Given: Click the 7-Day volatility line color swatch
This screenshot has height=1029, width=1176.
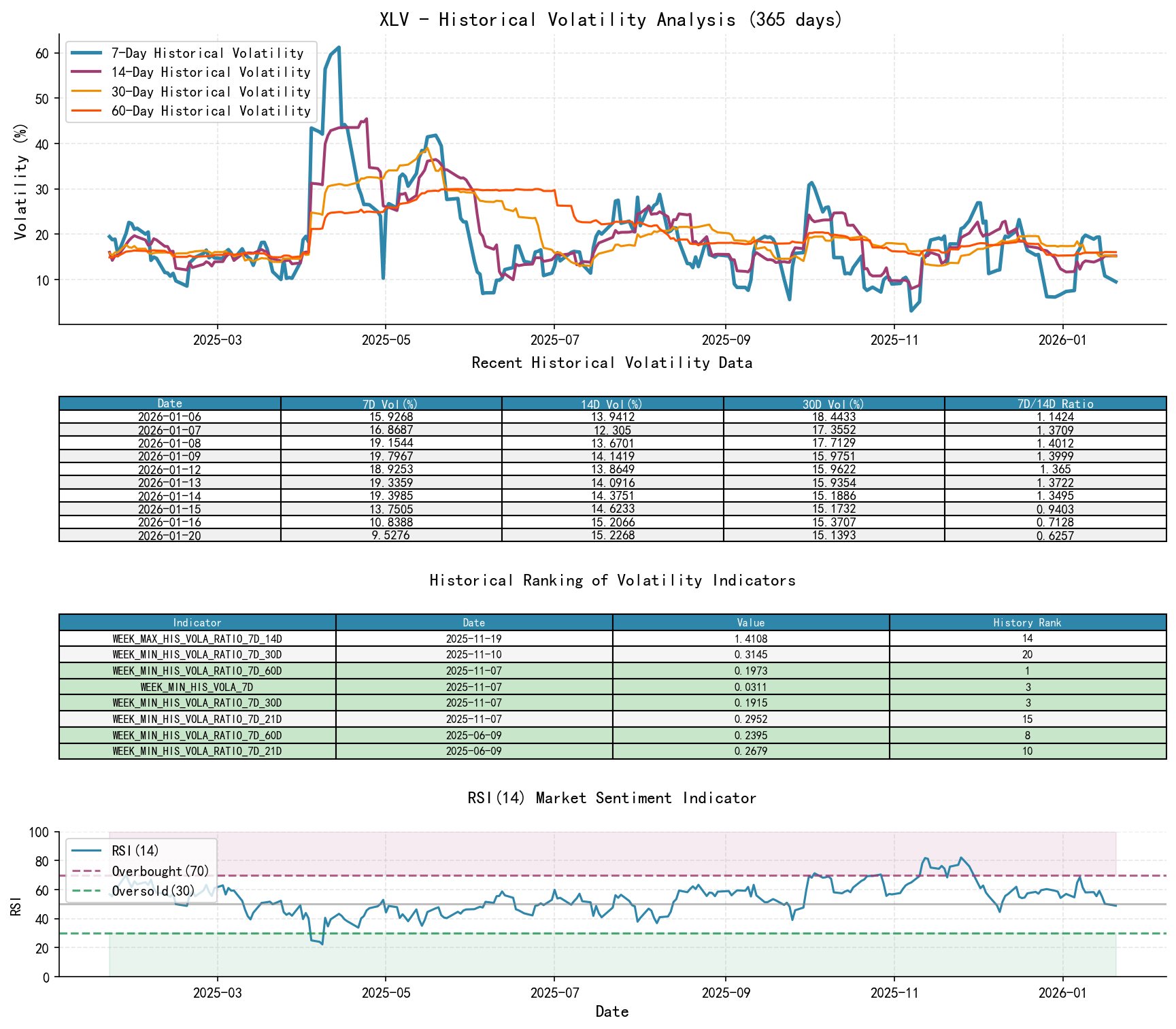Looking at the screenshot, I should 85,52.
